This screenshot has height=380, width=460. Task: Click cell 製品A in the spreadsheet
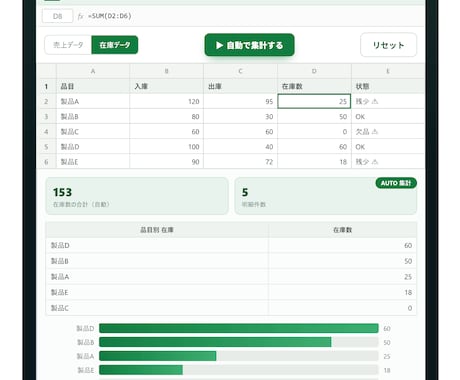(93, 101)
